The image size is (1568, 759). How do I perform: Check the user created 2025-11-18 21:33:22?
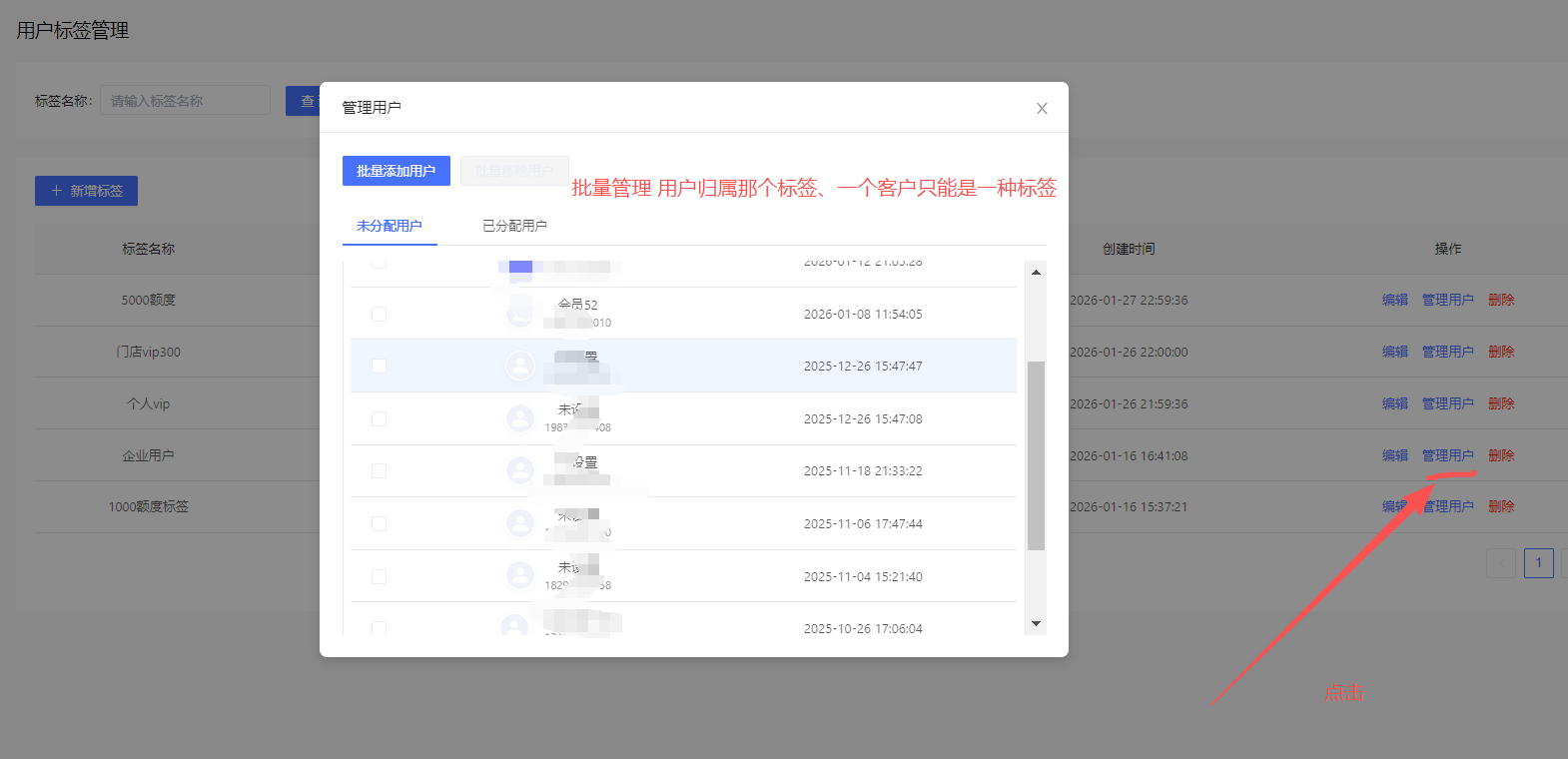pos(379,470)
